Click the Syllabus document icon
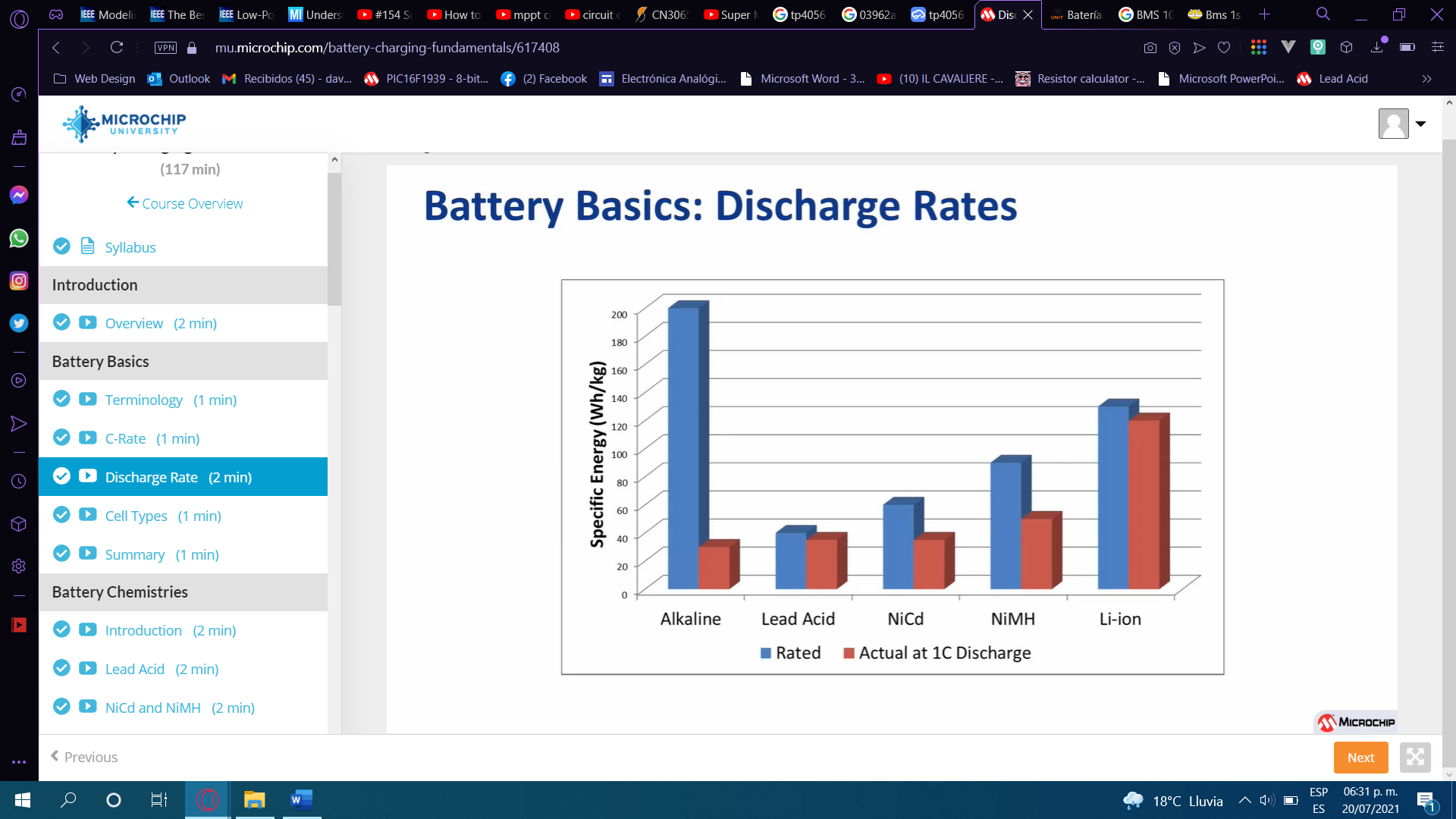 click(x=88, y=246)
